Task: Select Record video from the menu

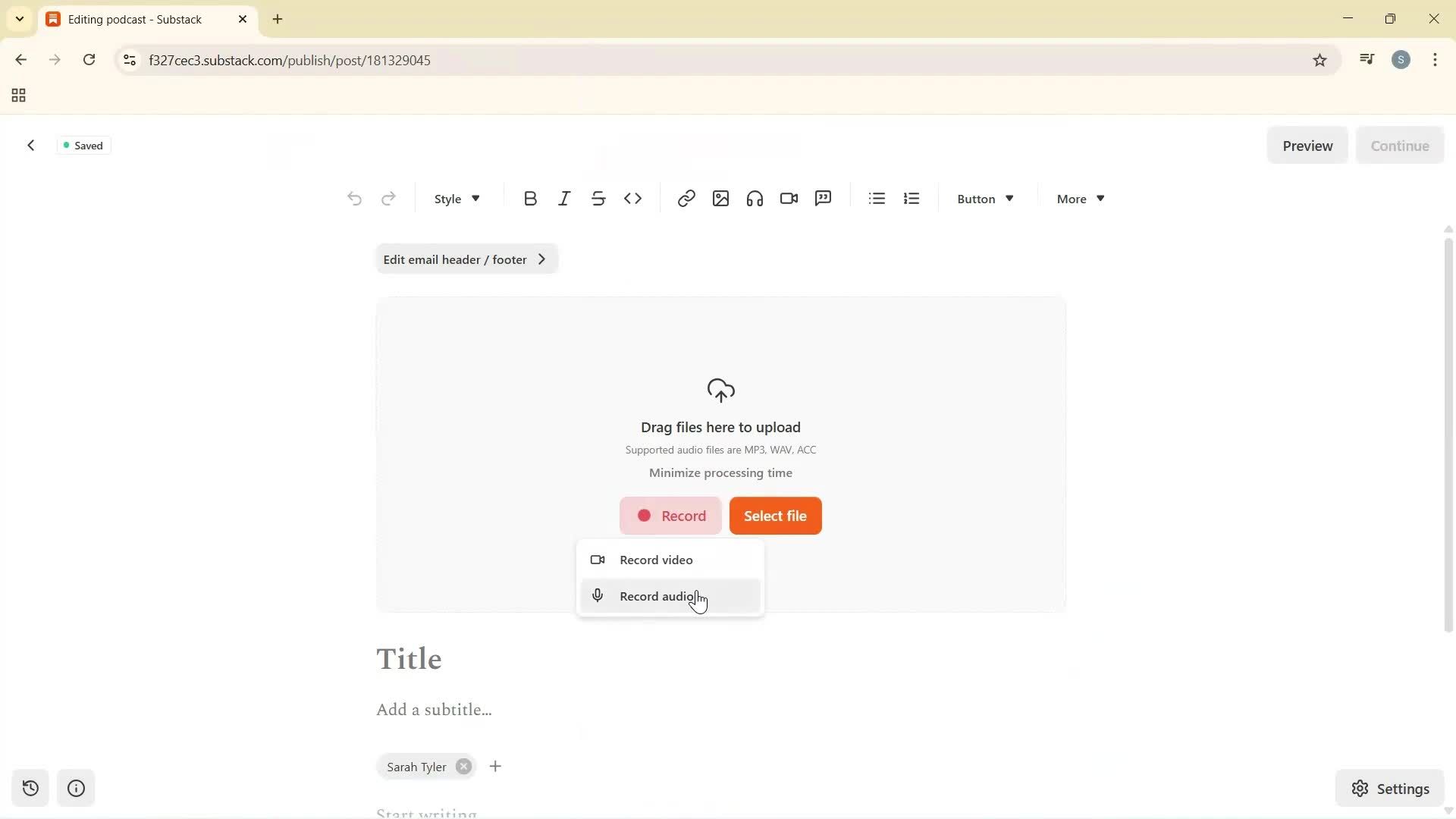Action: tap(657, 560)
